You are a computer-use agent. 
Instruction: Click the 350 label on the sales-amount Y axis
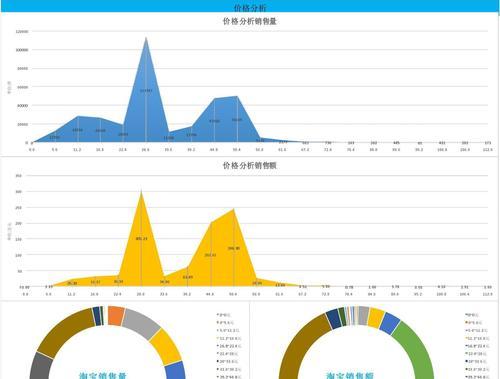[x=19, y=176]
